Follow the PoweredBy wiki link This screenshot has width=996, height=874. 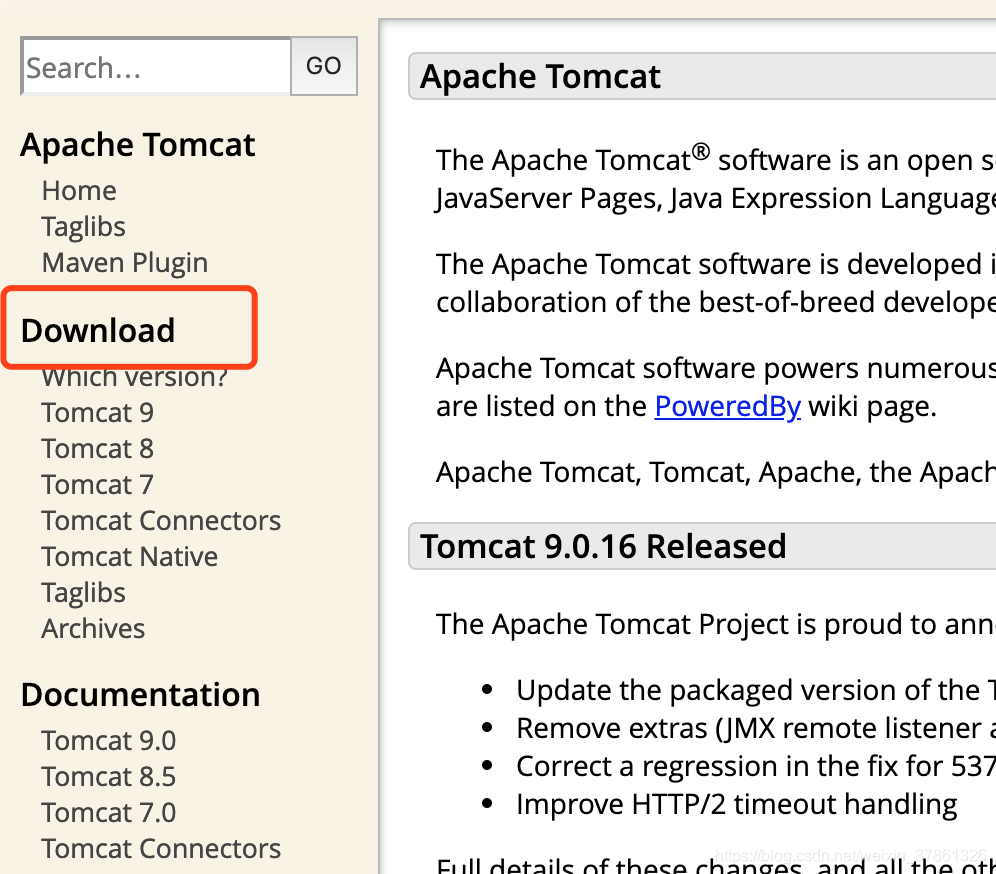(728, 407)
